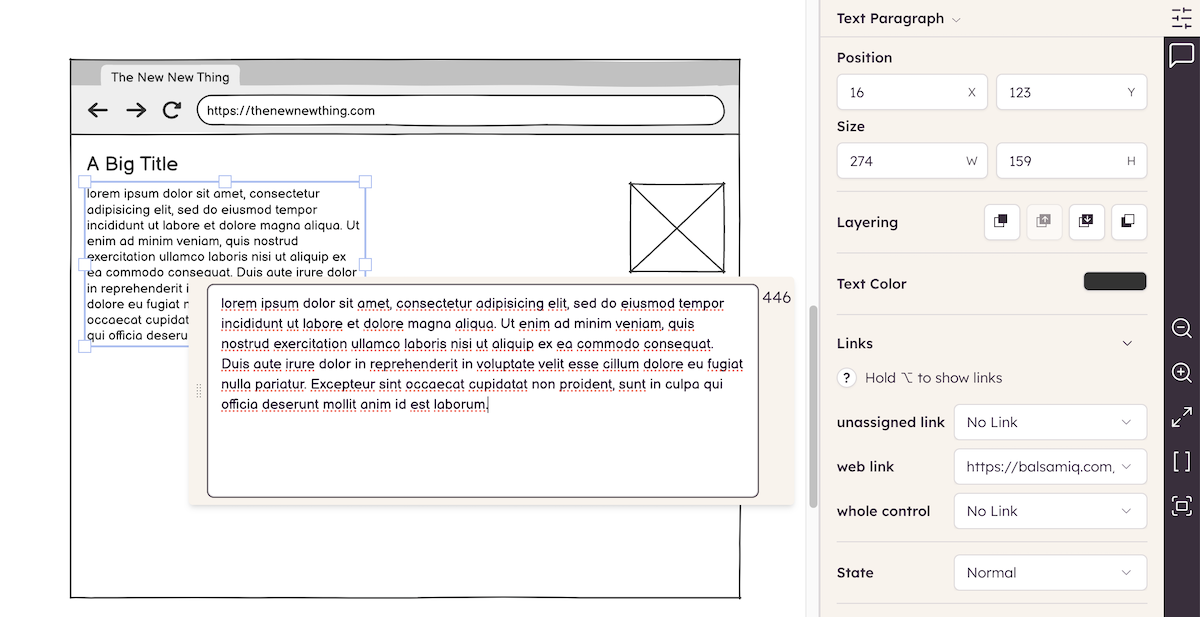Click the back arrow in the browser wireframe

tap(97, 110)
